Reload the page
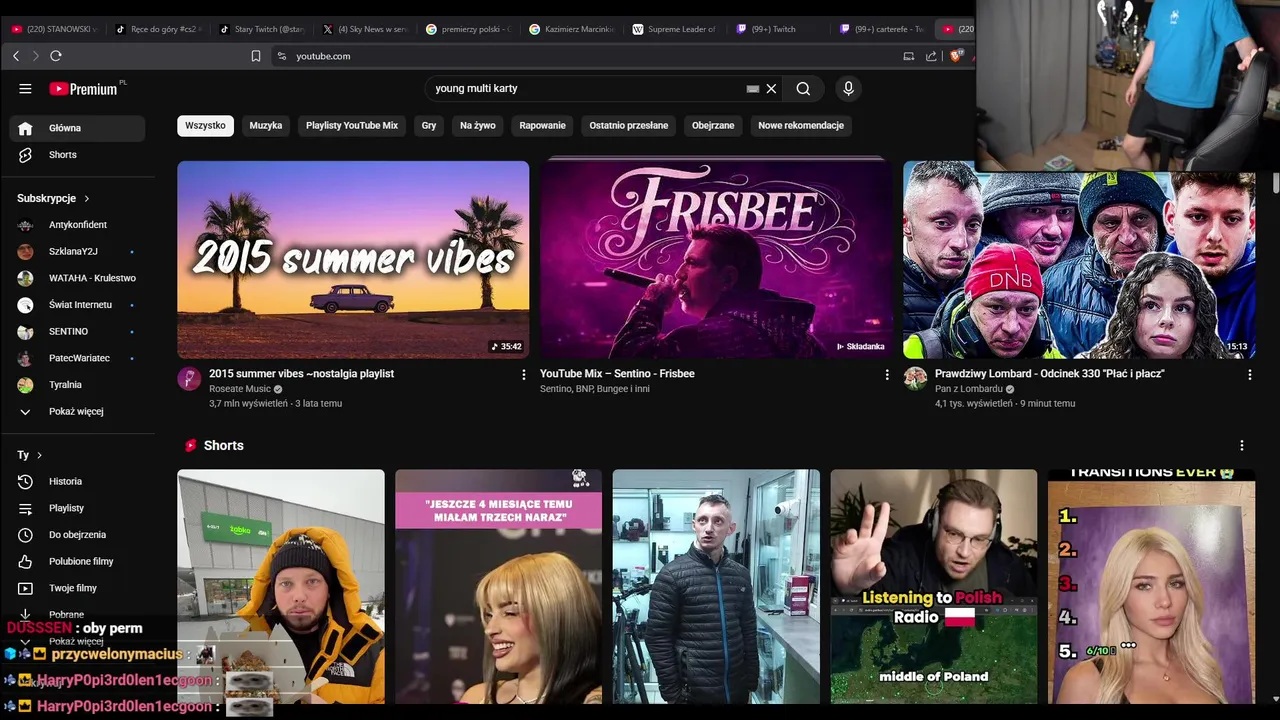The width and height of the screenshot is (1280, 720). pyautogui.click(x=56, y=56)
